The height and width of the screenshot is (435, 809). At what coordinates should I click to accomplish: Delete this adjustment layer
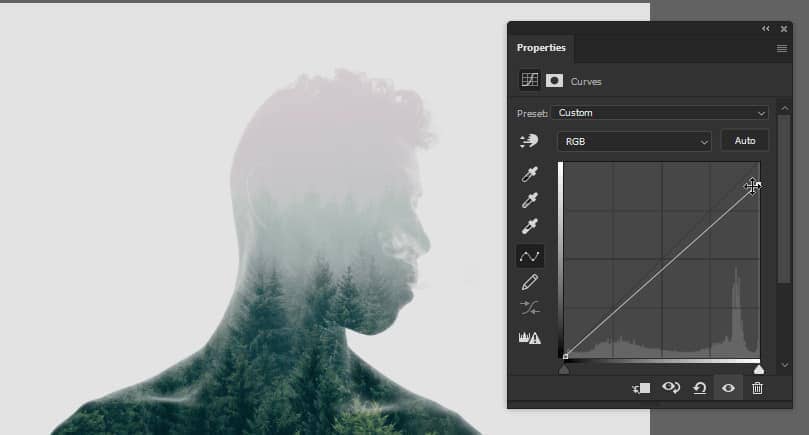tap(757, 388)
